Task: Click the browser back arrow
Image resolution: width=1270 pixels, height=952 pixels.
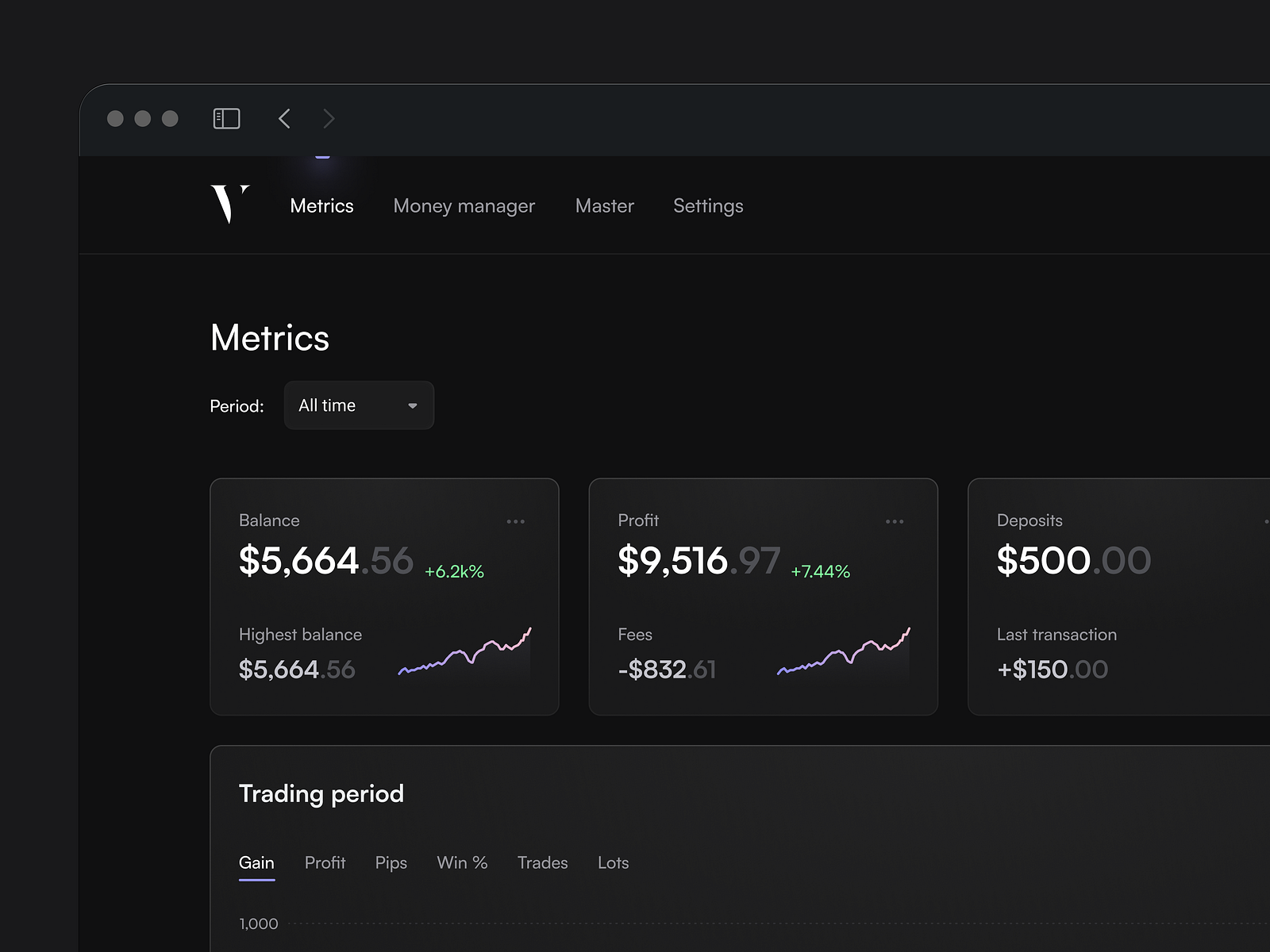Action: point(284,118)
